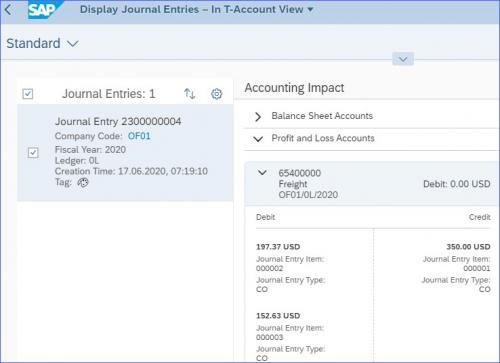Toggle the select all journal entries checkbox
Image resolution: width=500 pixels, height=363 pixels.
tap(28, 94)
